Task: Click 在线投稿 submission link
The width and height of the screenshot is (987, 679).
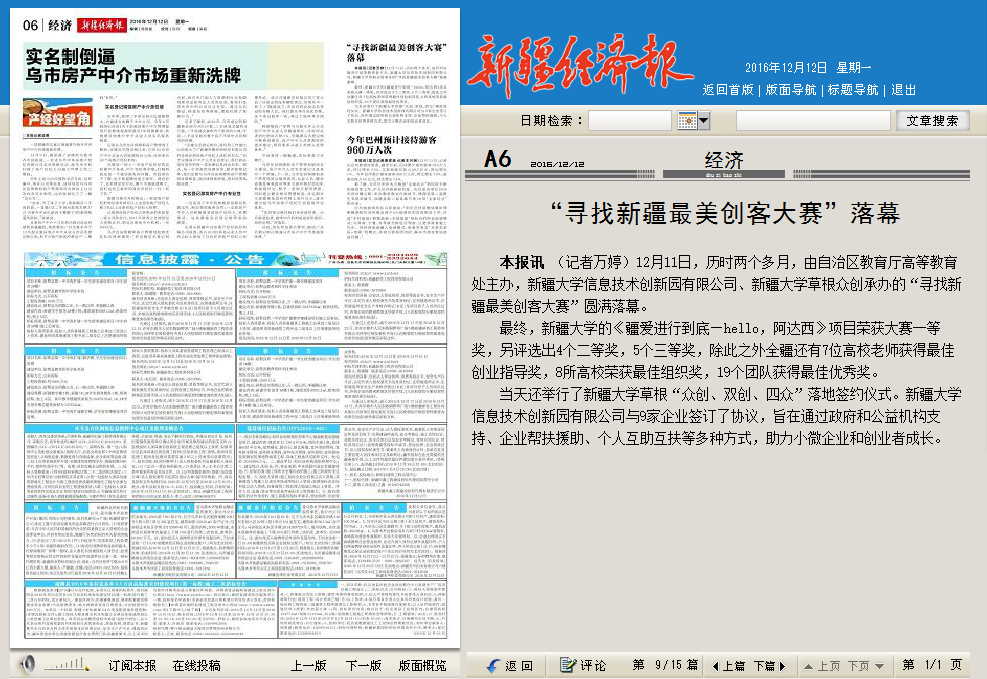Action: (196, 665)
